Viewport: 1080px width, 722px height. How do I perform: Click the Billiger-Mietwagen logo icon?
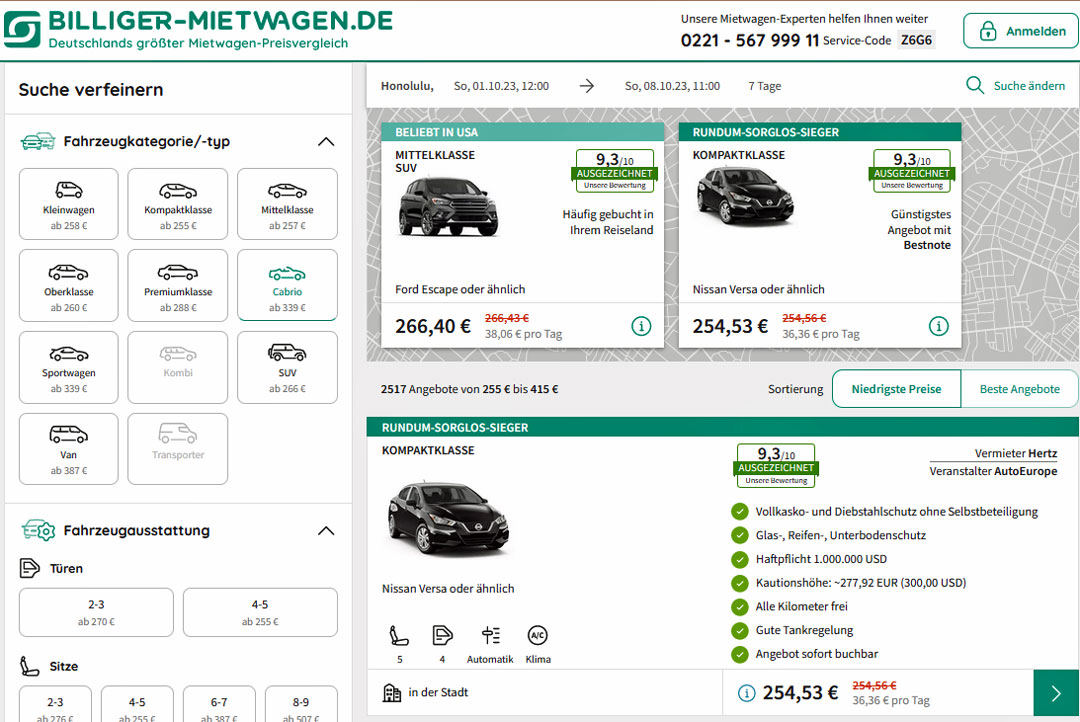(x=22, y=30)
